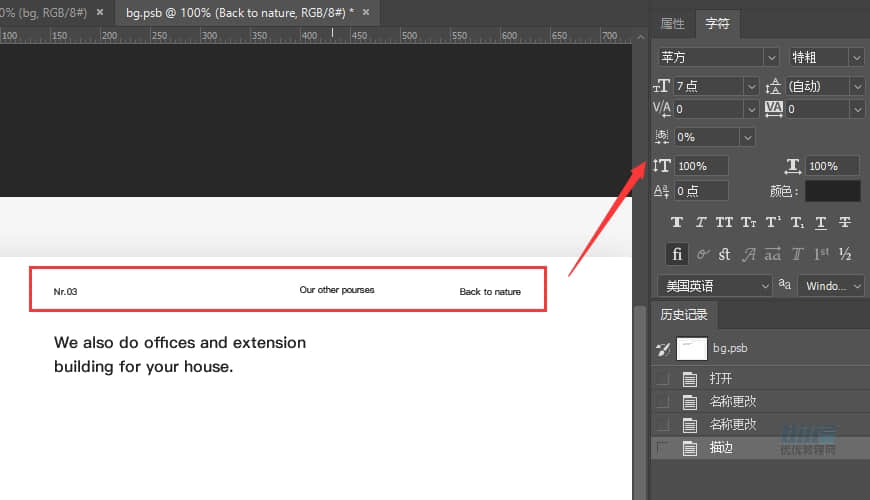Open the 7点 font size dropdown
Viewport: 870px width, 500px height.
point(751,86)
